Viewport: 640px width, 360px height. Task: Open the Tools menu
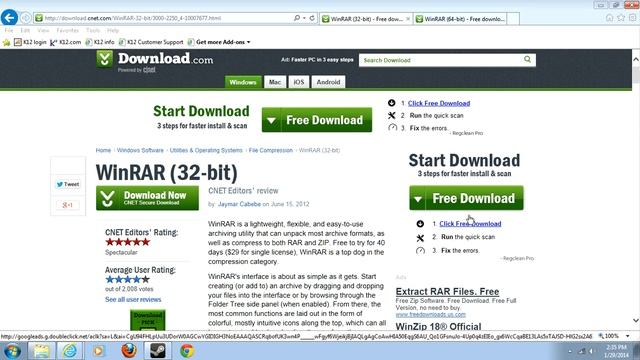click(93, 30)
